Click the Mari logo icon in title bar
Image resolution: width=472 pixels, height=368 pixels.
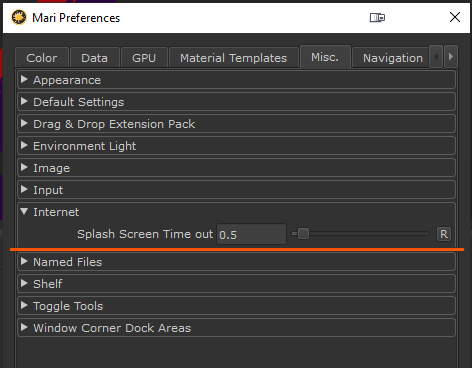19,17
